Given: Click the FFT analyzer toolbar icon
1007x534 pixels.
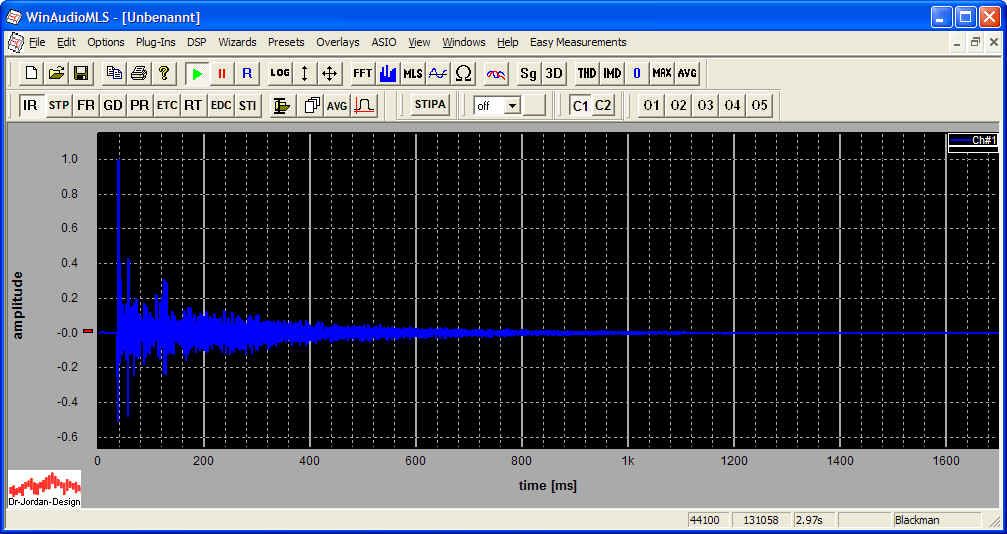Looking at the screenshot, I should [x=362, y=73].
